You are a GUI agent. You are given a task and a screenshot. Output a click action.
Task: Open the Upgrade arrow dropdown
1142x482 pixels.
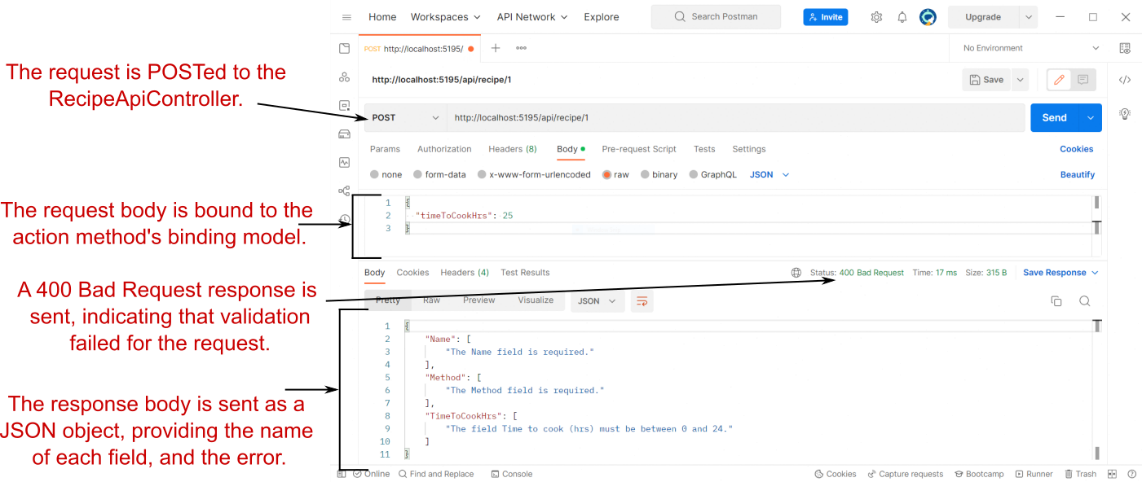[x=1028, y=17]
